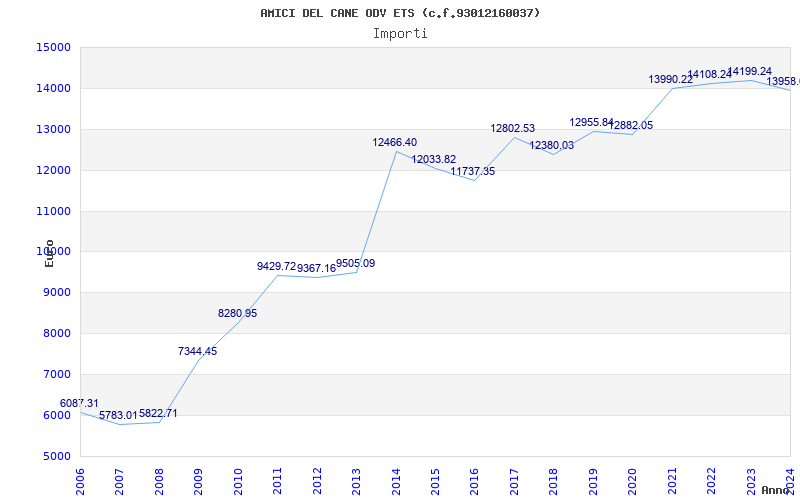Click the 13000 y-axis tick label
The image size is (800, 500).
click(x=53, y=130)
